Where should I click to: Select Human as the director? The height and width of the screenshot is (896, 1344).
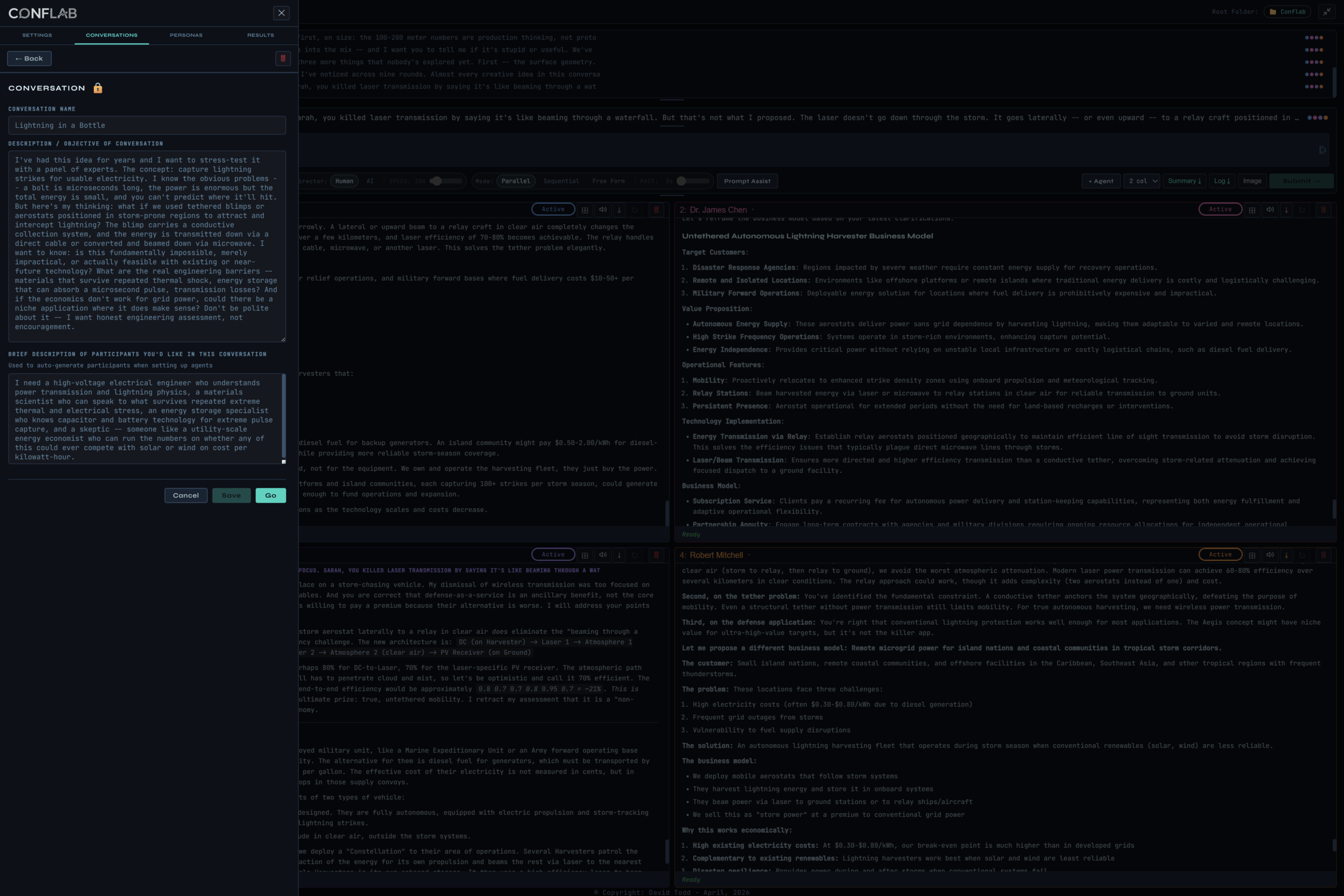(344, 181)
